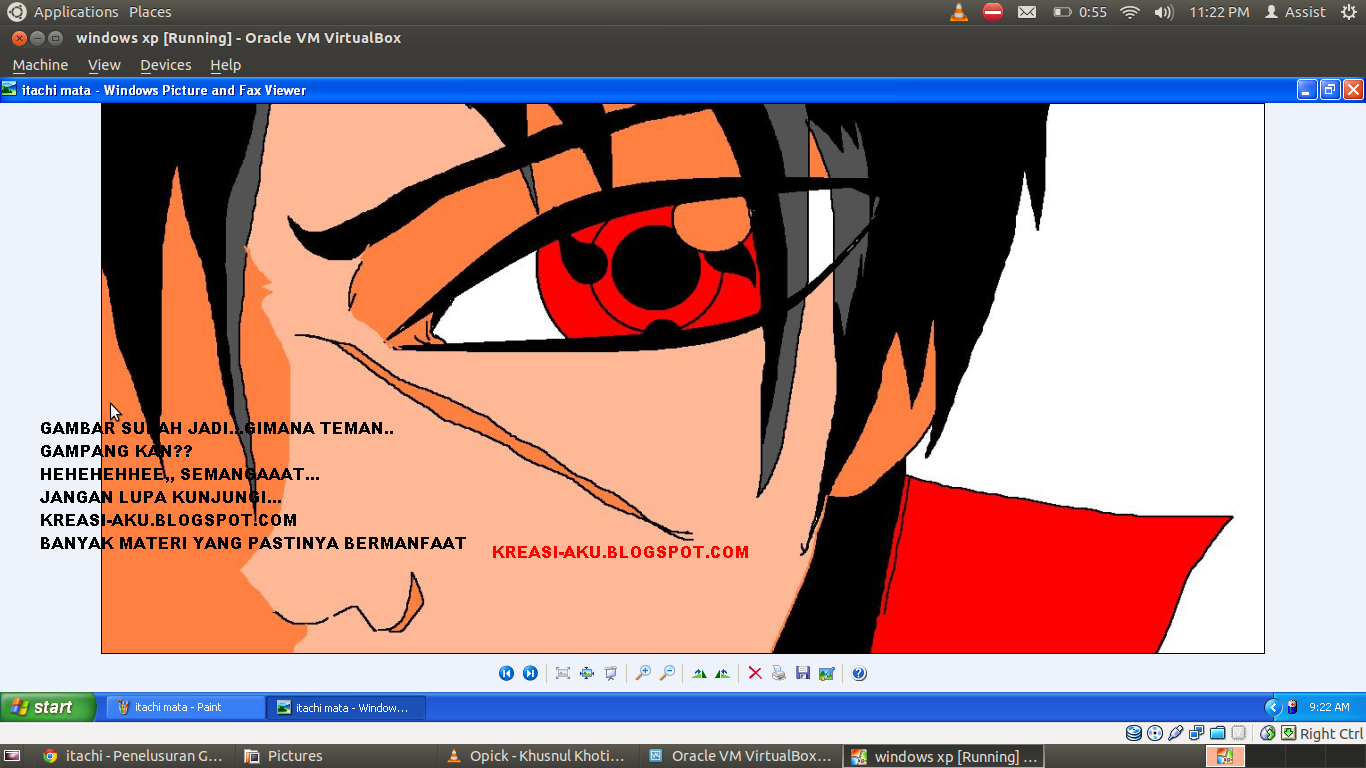Select itachi mata - Windows Picture viewer taskbar button
1366x768 pixels.
[346, 707]
